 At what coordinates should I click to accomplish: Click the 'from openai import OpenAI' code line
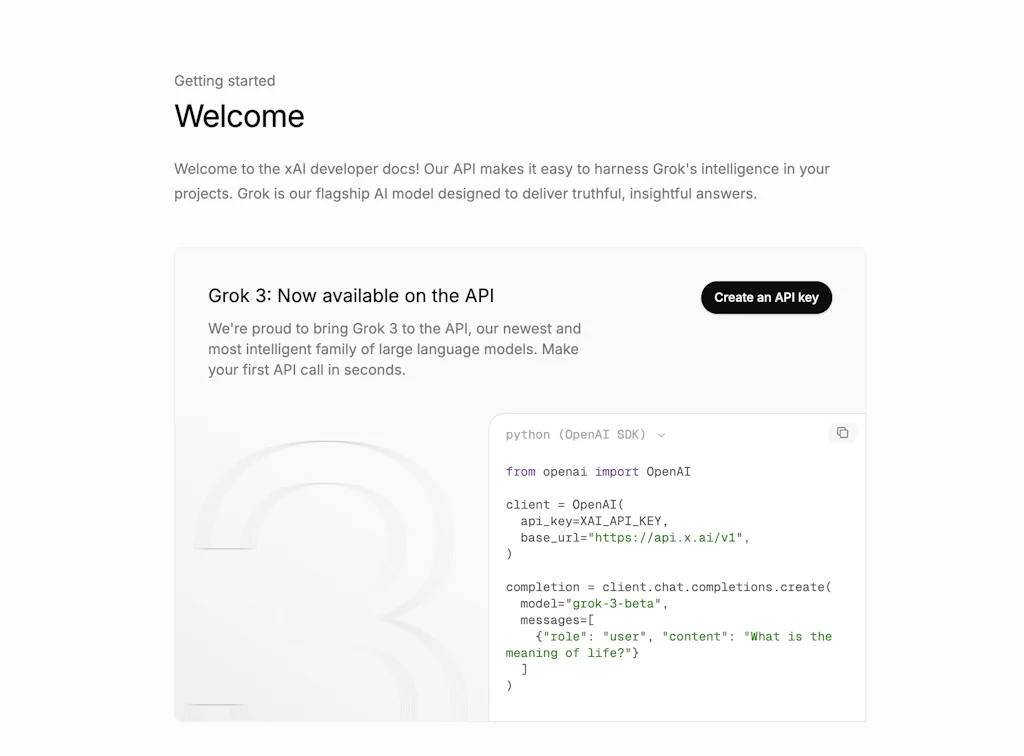598,471
